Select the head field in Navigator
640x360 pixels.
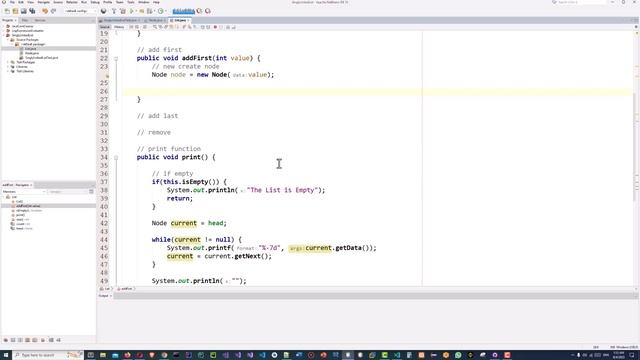24,229
